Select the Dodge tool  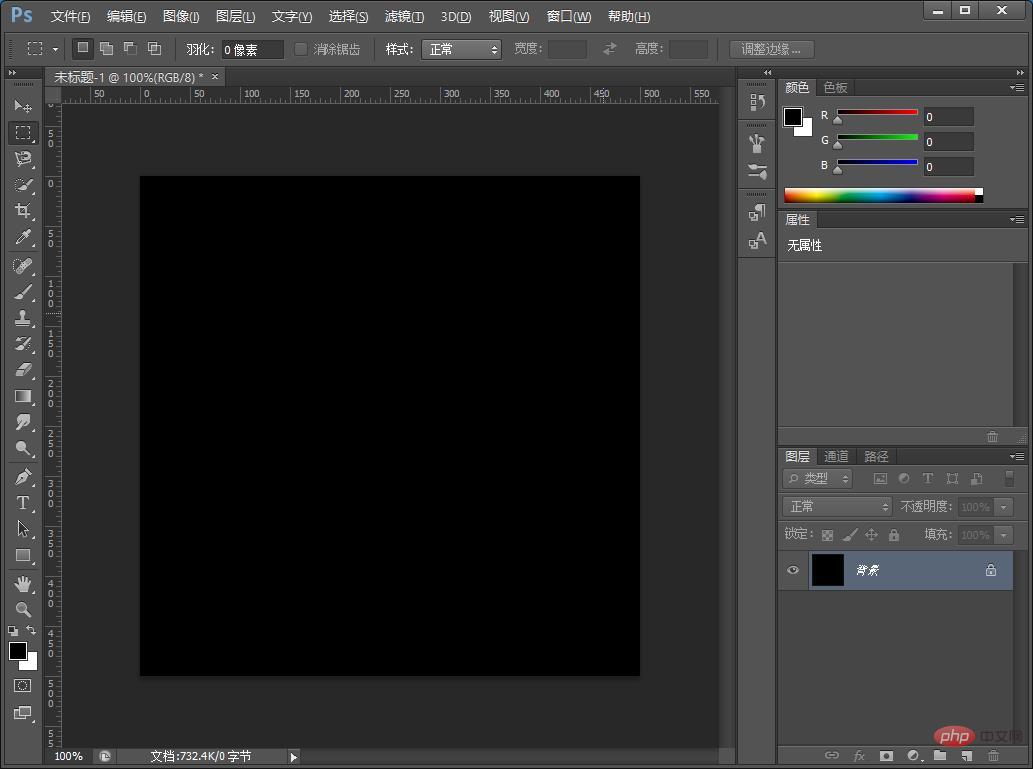pos(23,449)
